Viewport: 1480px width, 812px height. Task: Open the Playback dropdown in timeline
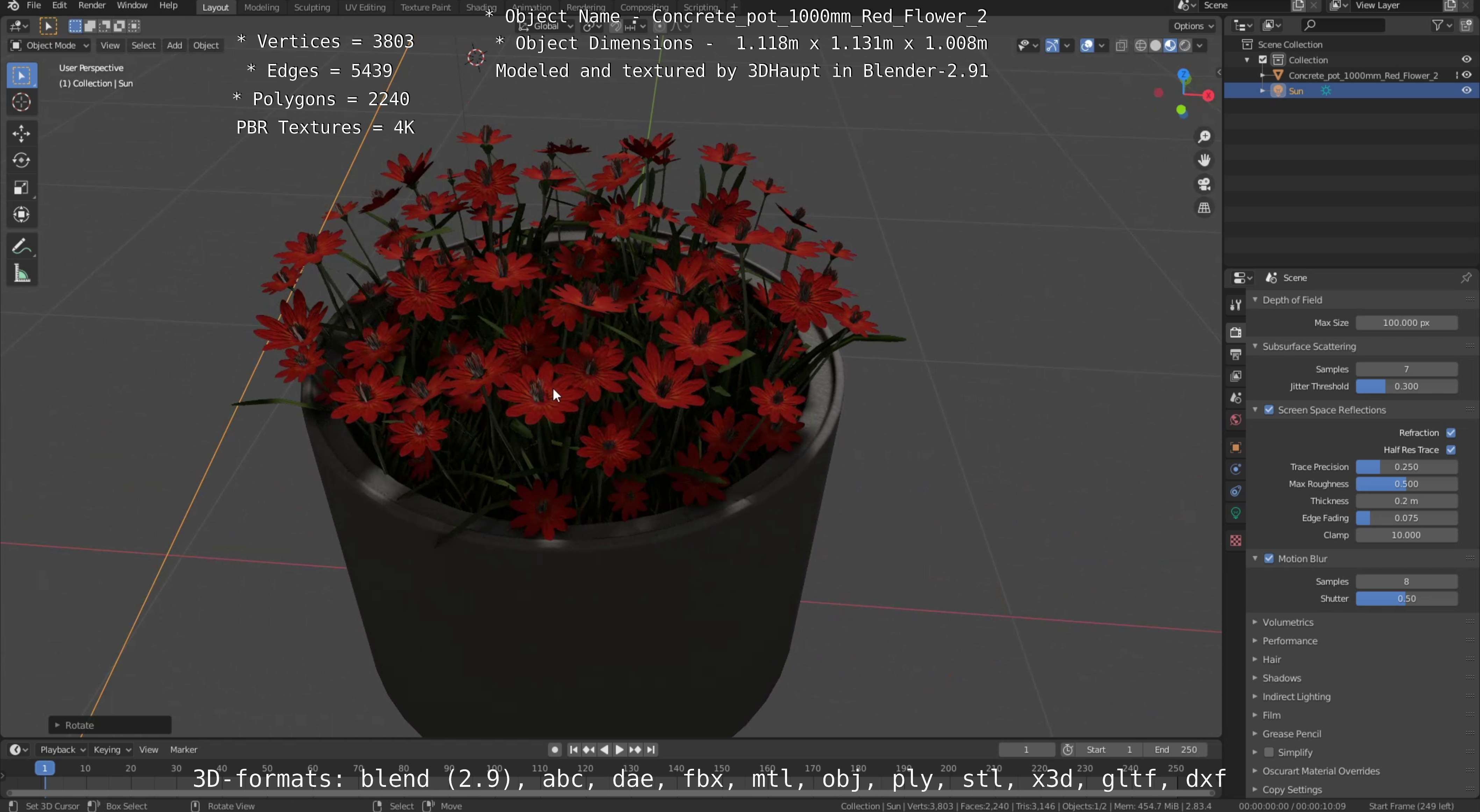tap(62, 749)
